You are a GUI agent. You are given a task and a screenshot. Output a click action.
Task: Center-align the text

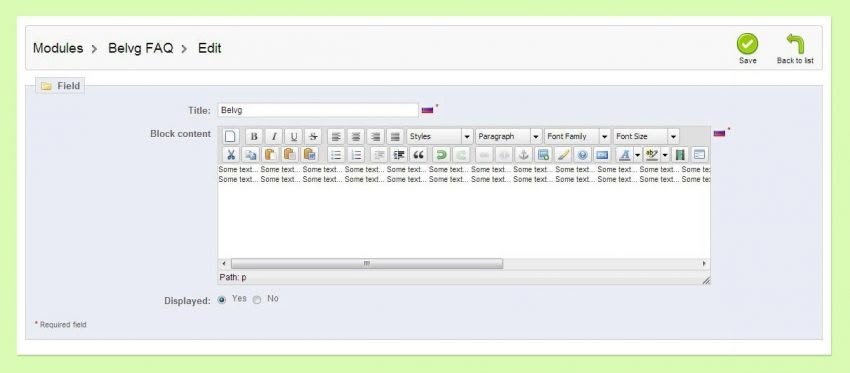coord(356,137)
